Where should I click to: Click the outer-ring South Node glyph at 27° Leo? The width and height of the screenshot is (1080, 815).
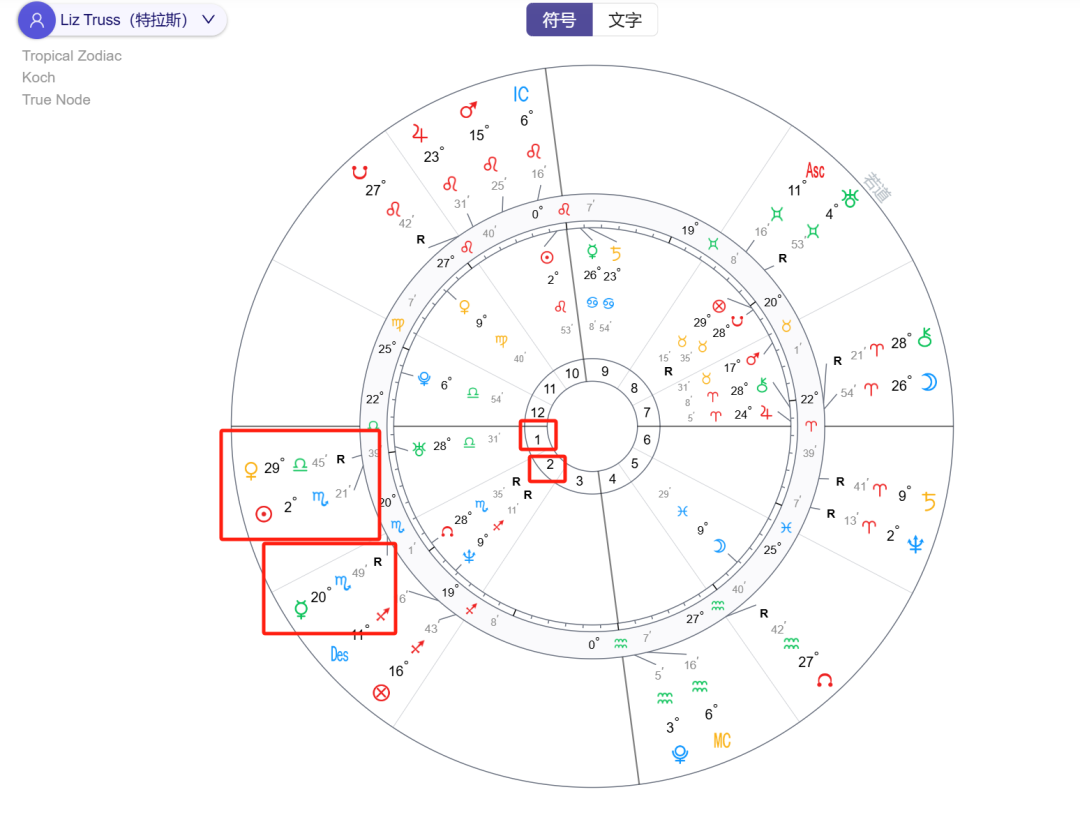point(360,172)
